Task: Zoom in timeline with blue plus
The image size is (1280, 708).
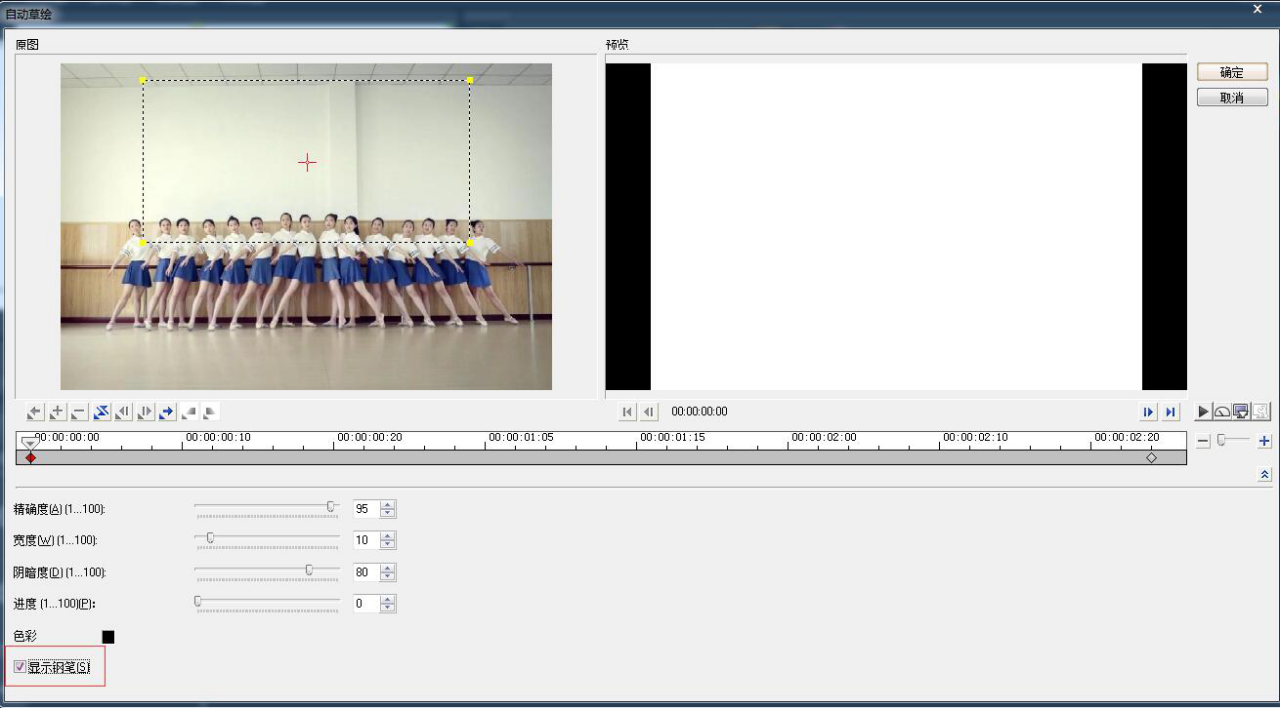Action: tap(1264, 441)
